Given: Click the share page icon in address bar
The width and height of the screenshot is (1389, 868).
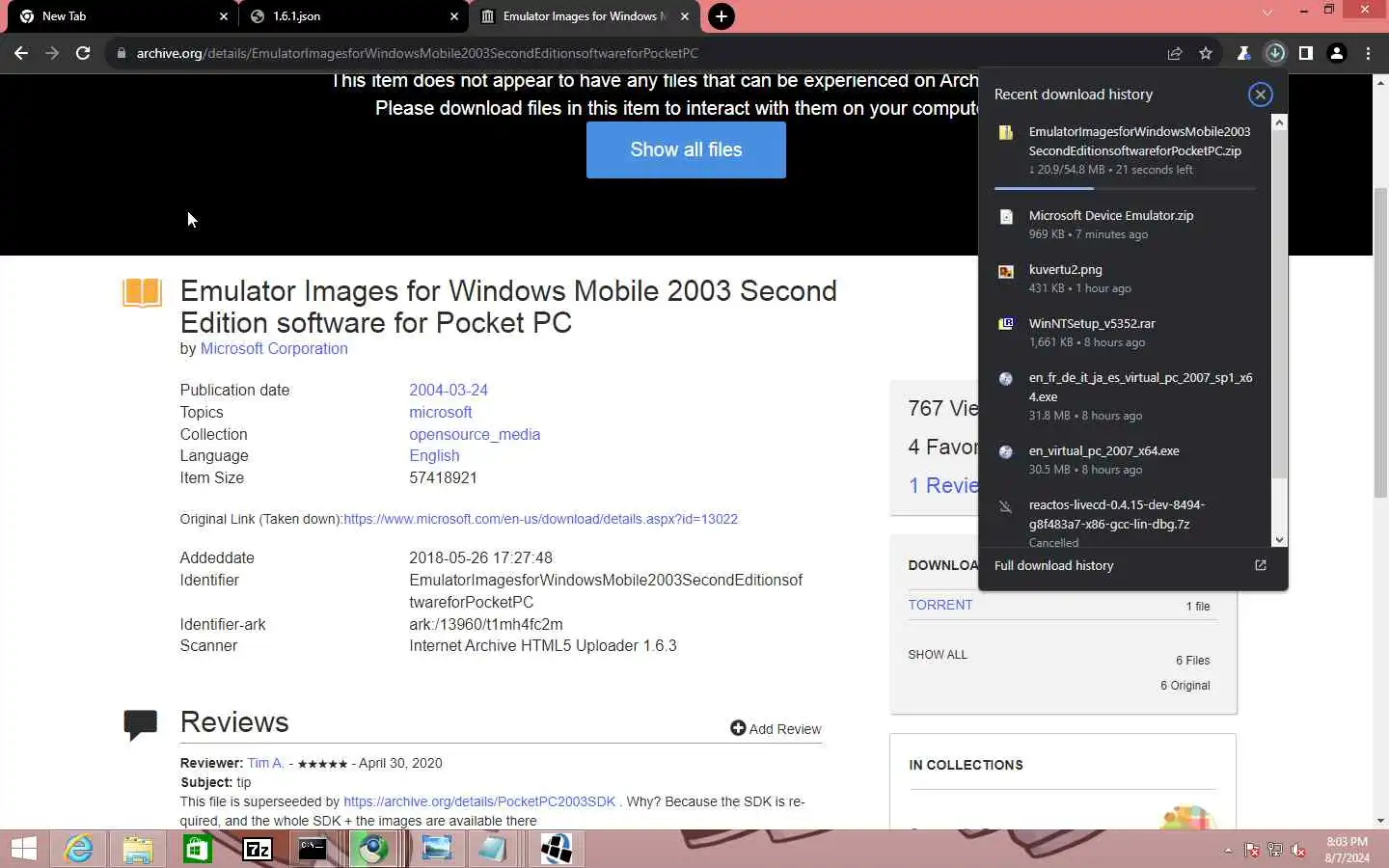Looking at the screenshot, I should tap(1175, 53).
